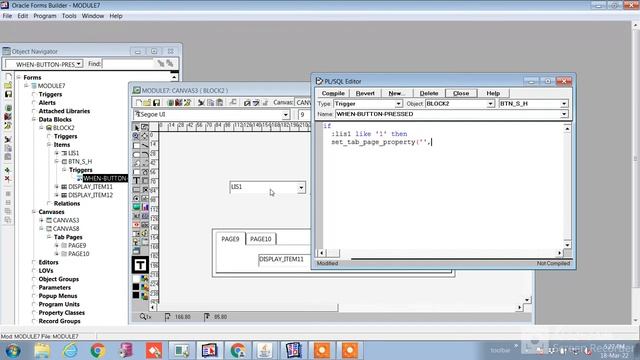
Task: Click Cut icon in Layout Editor toolbar
Action: [x=201, y=102]
